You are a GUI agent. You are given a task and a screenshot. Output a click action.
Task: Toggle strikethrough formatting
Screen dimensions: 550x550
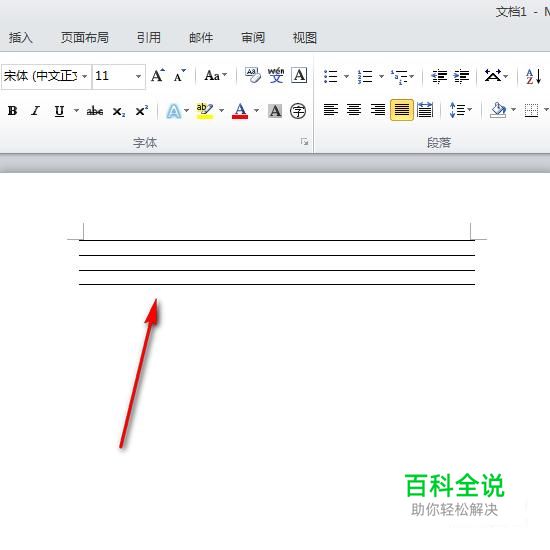(x=95, y=111)
